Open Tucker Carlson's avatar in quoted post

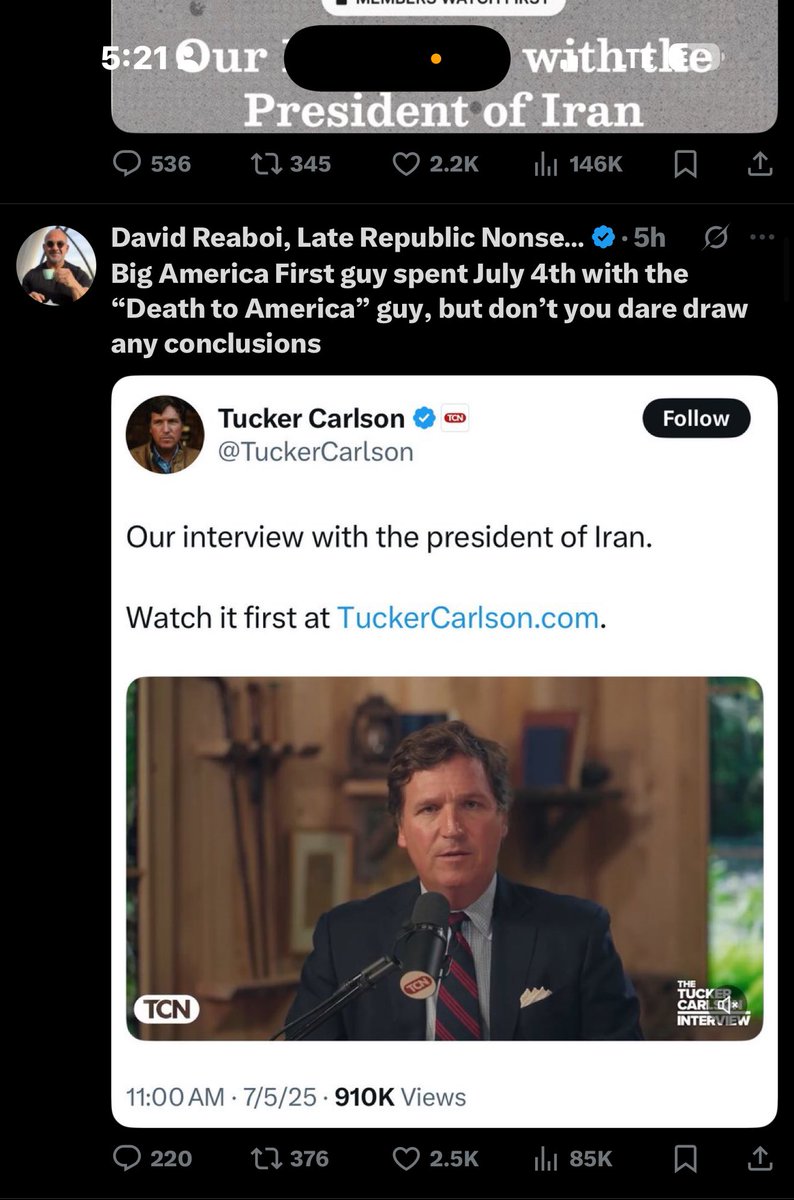click(164, 434)
